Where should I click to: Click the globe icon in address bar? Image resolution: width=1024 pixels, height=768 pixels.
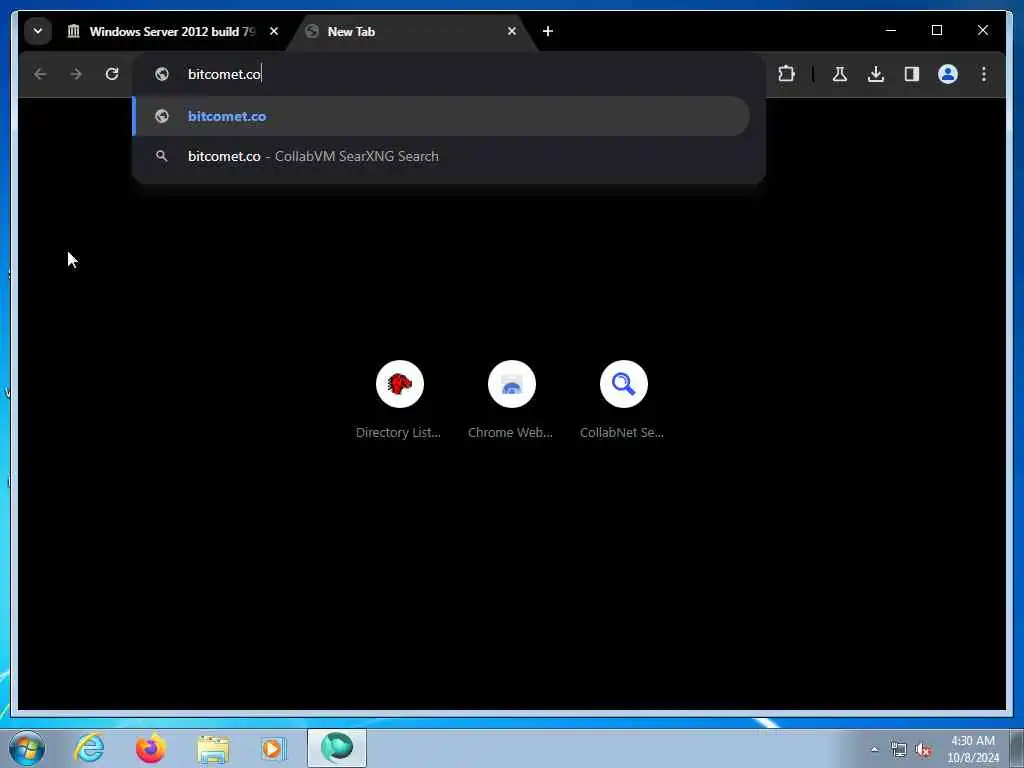pos(162,74)
